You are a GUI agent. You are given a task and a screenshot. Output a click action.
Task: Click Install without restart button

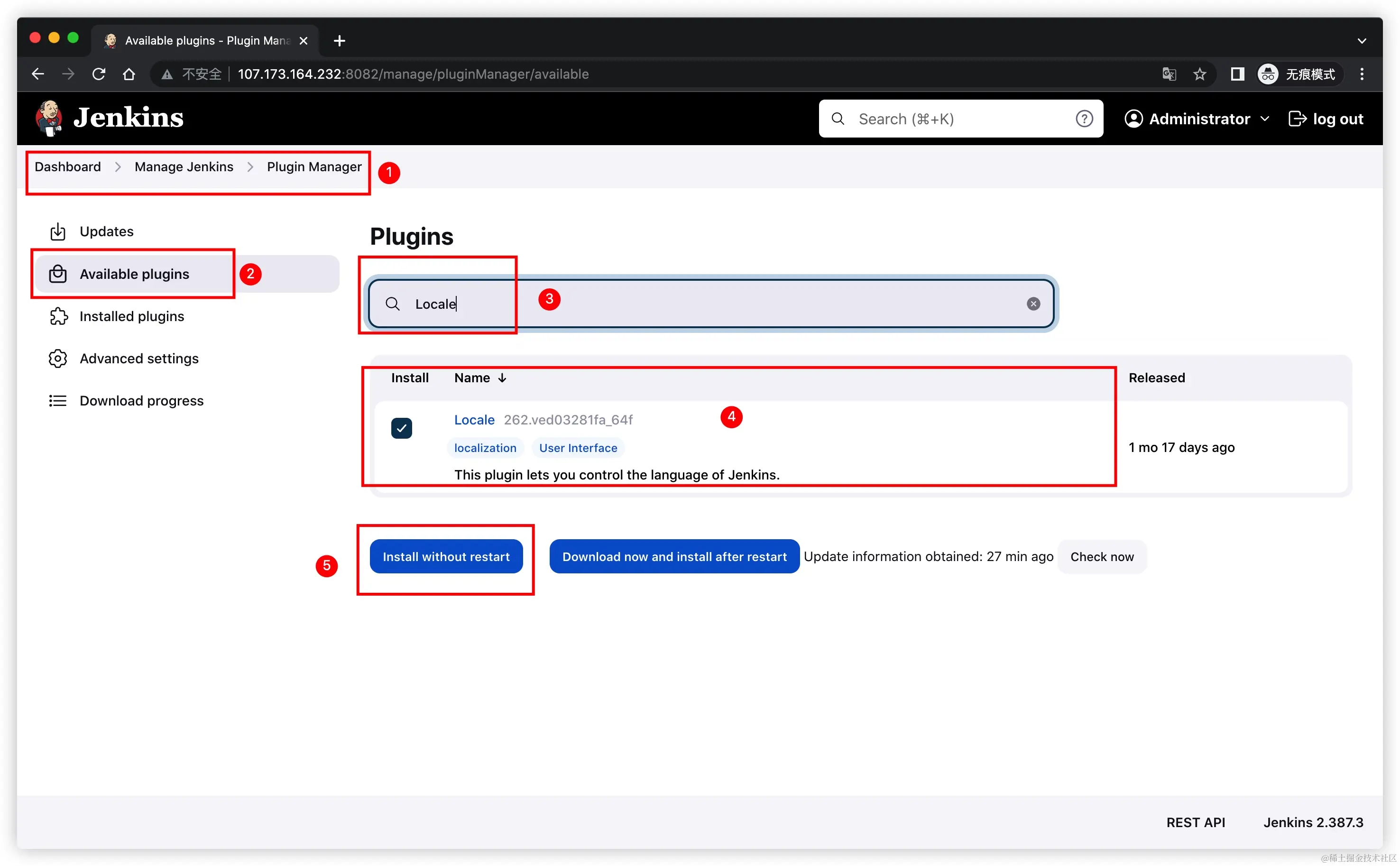[x=446, y=557]
